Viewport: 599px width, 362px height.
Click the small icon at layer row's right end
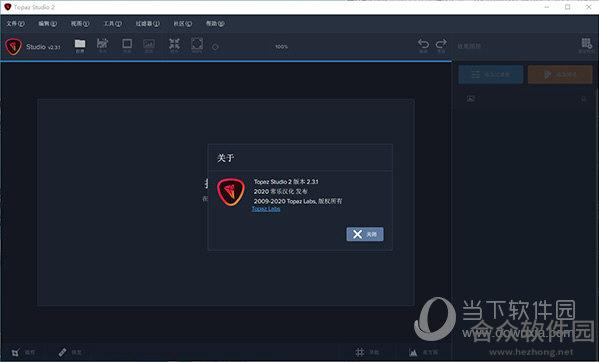tap(583, 99)
